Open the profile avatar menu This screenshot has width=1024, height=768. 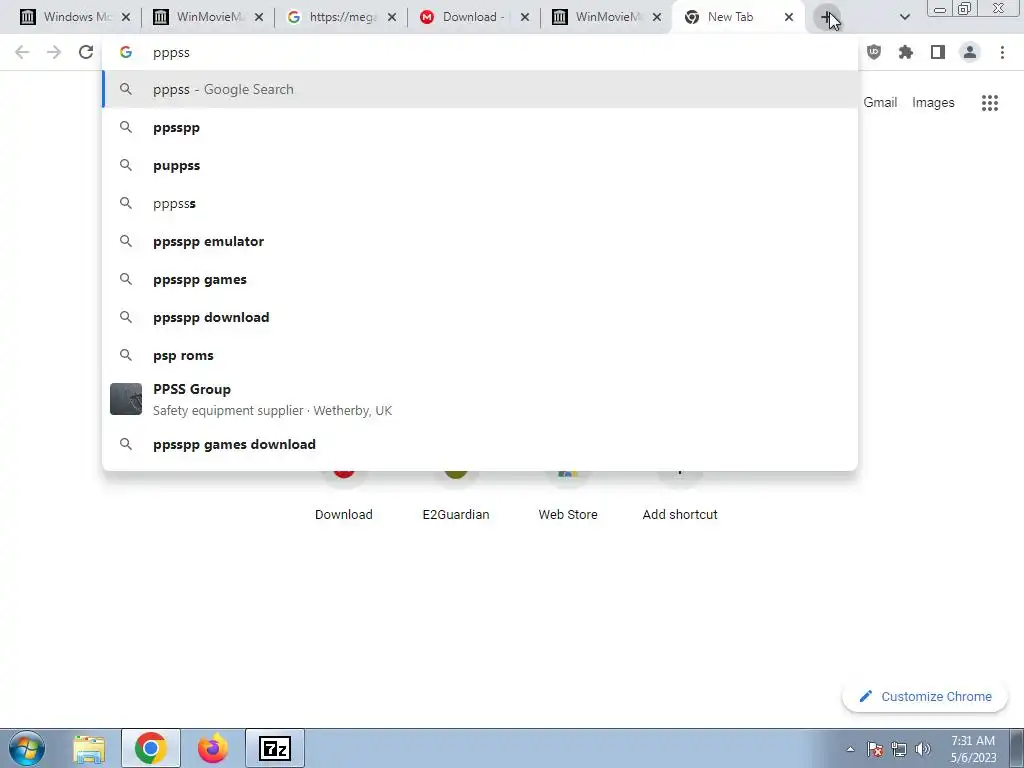click(x=970, y=52)
